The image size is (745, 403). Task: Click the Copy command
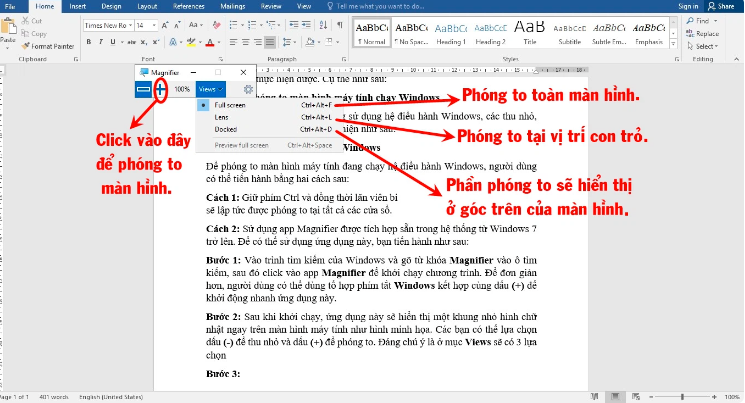[x=34, y=34]
